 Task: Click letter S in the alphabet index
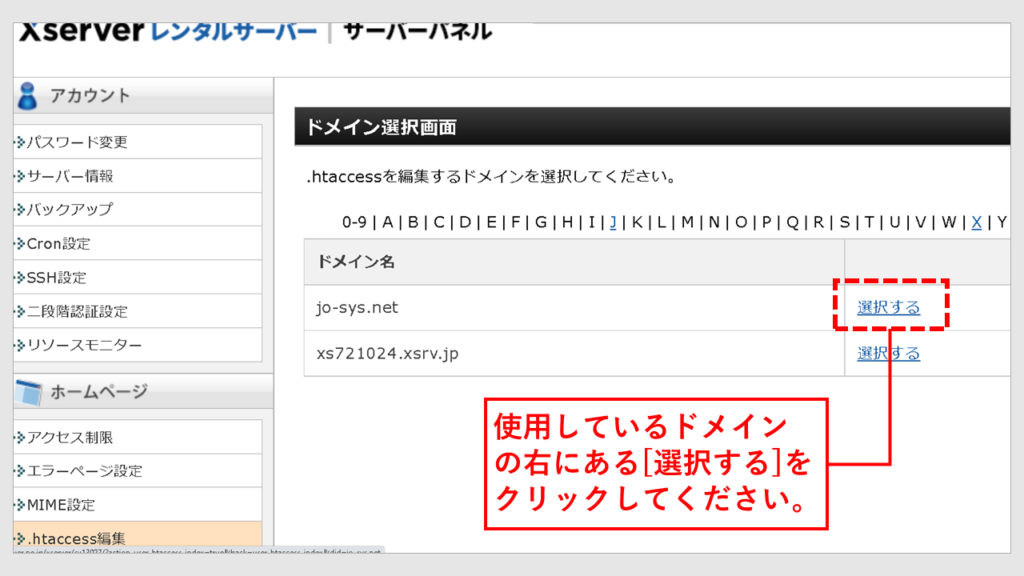(x=844, y=222)
